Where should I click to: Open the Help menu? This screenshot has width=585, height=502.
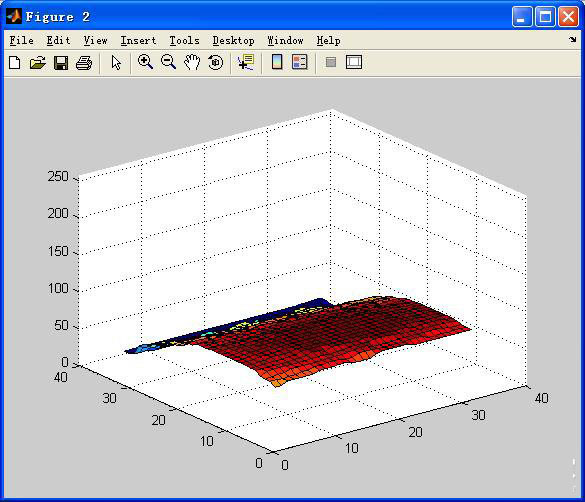tap(328, 40)
